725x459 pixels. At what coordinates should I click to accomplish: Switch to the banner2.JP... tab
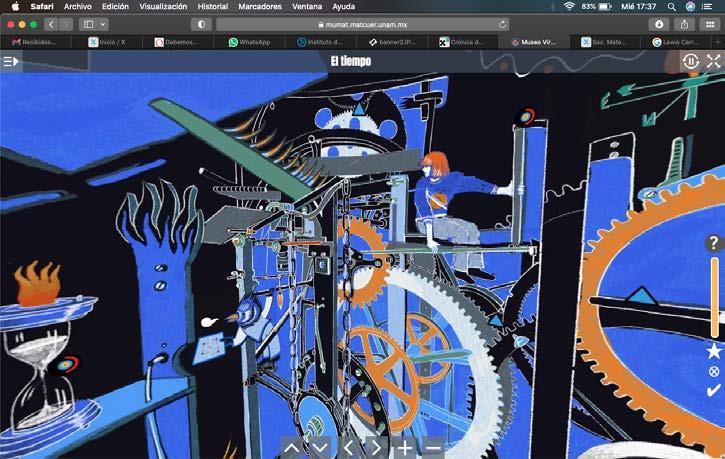392,42
